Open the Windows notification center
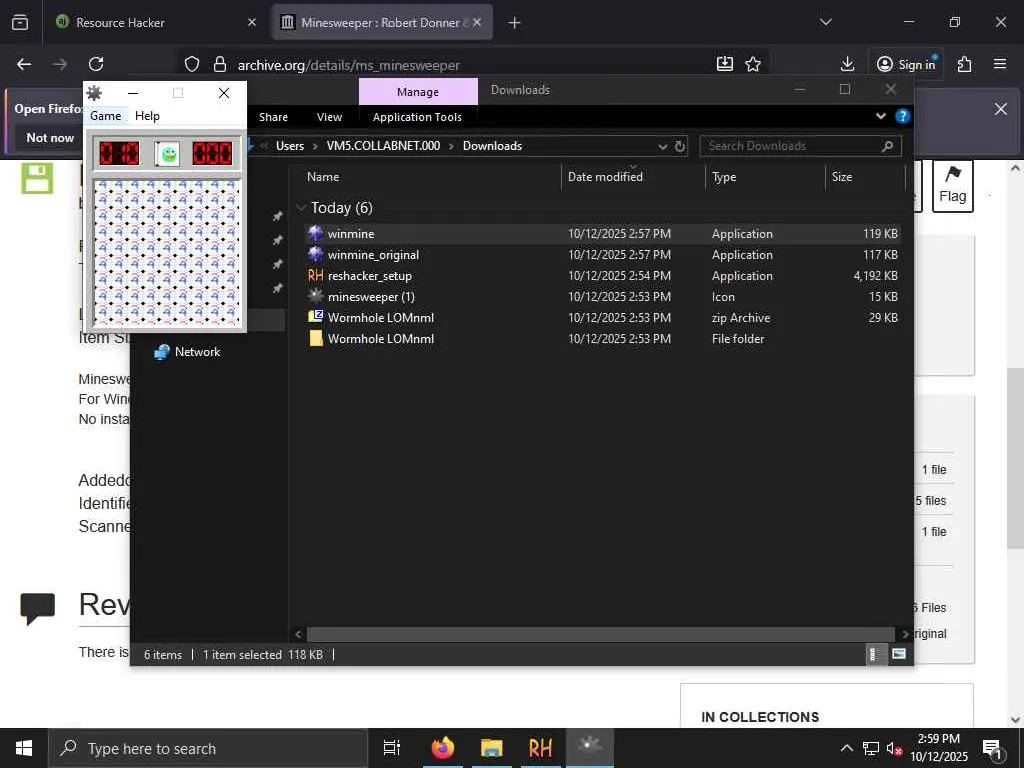 pos(993,748)
